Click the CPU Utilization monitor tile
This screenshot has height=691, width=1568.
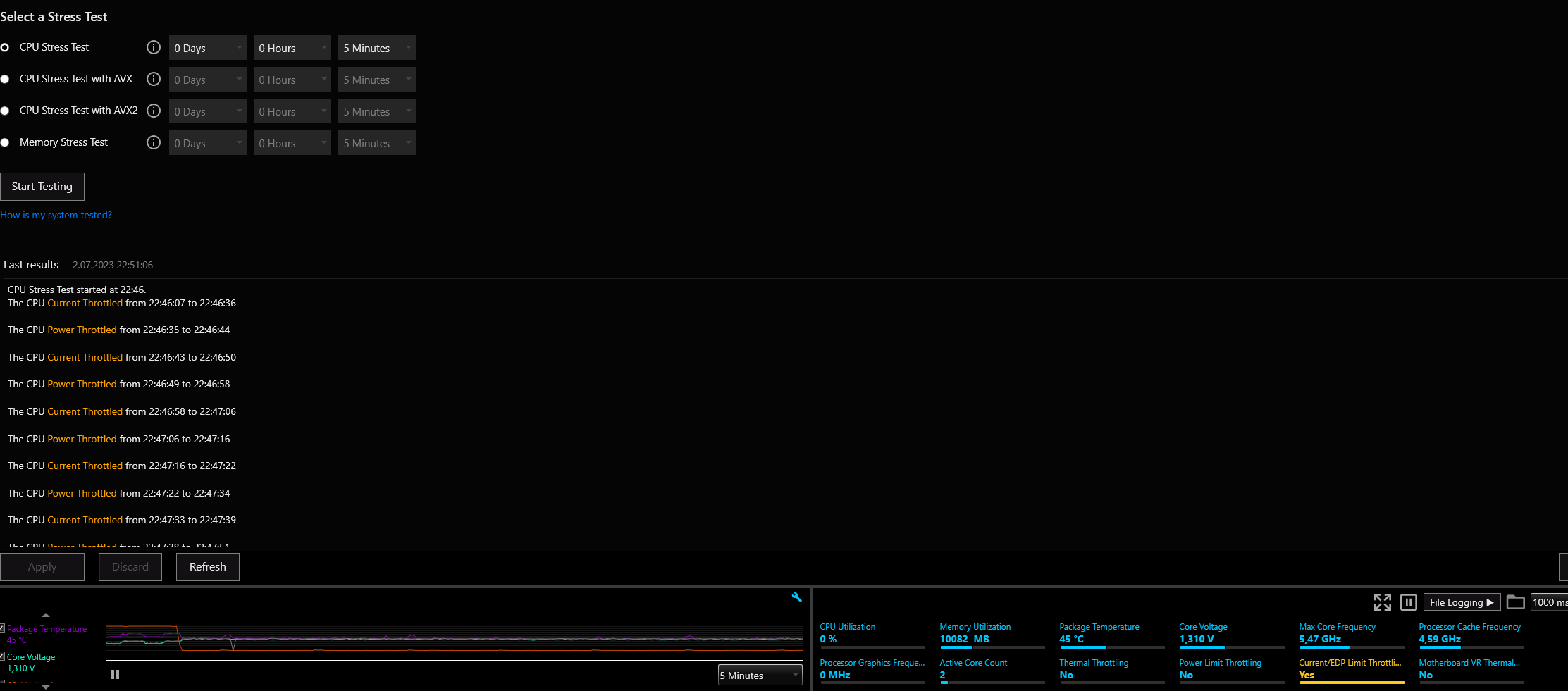click(872, 635)
